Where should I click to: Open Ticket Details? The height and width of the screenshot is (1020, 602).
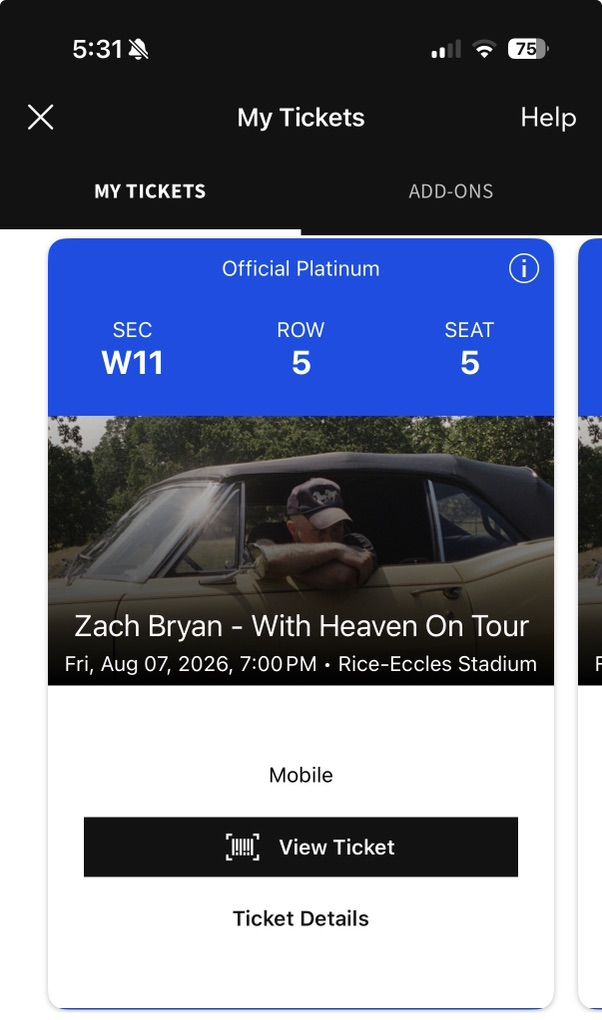click(x=300, y=917)
